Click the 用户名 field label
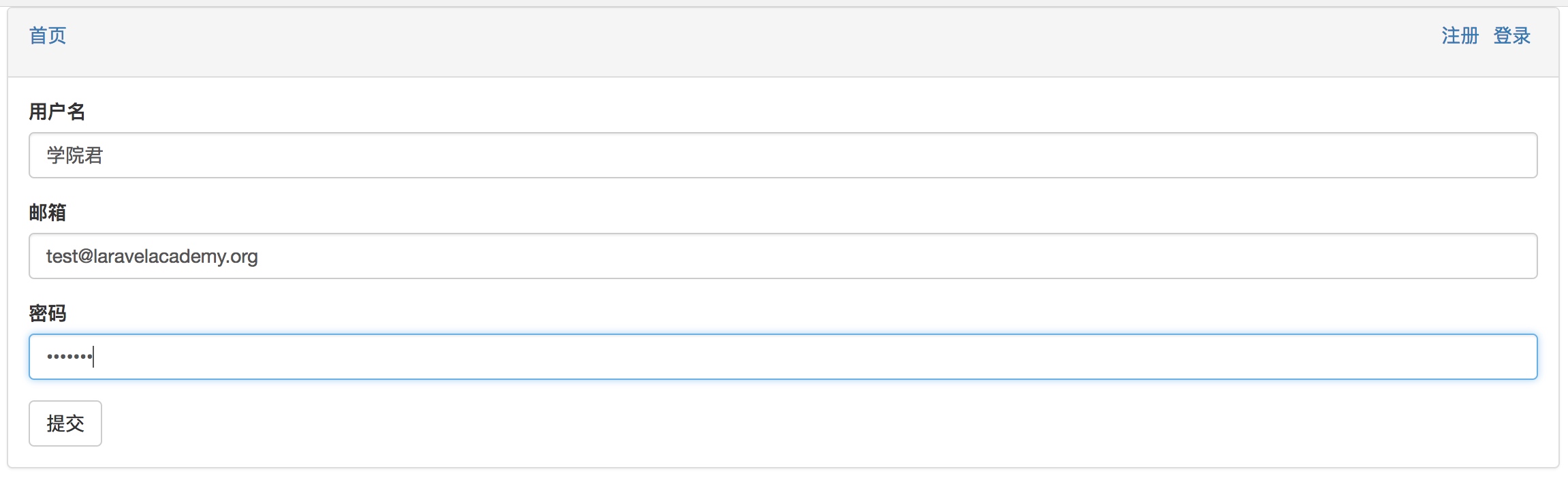Viewport: 1568px width, 482px height. pos(57,112)
